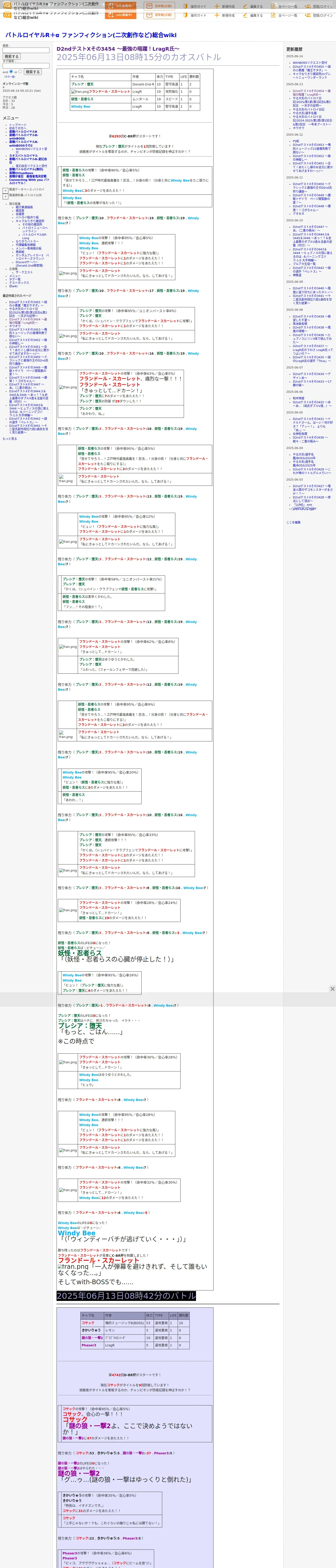Open 女神佐祐理 in update history
Screen dimensions: 336x1568
[x=300, y=434]
